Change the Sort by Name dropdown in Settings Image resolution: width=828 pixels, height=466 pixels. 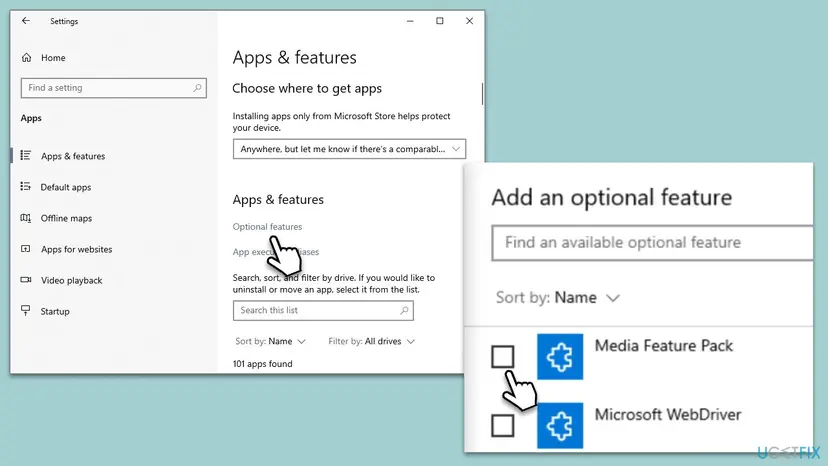(x=270, y=341)
